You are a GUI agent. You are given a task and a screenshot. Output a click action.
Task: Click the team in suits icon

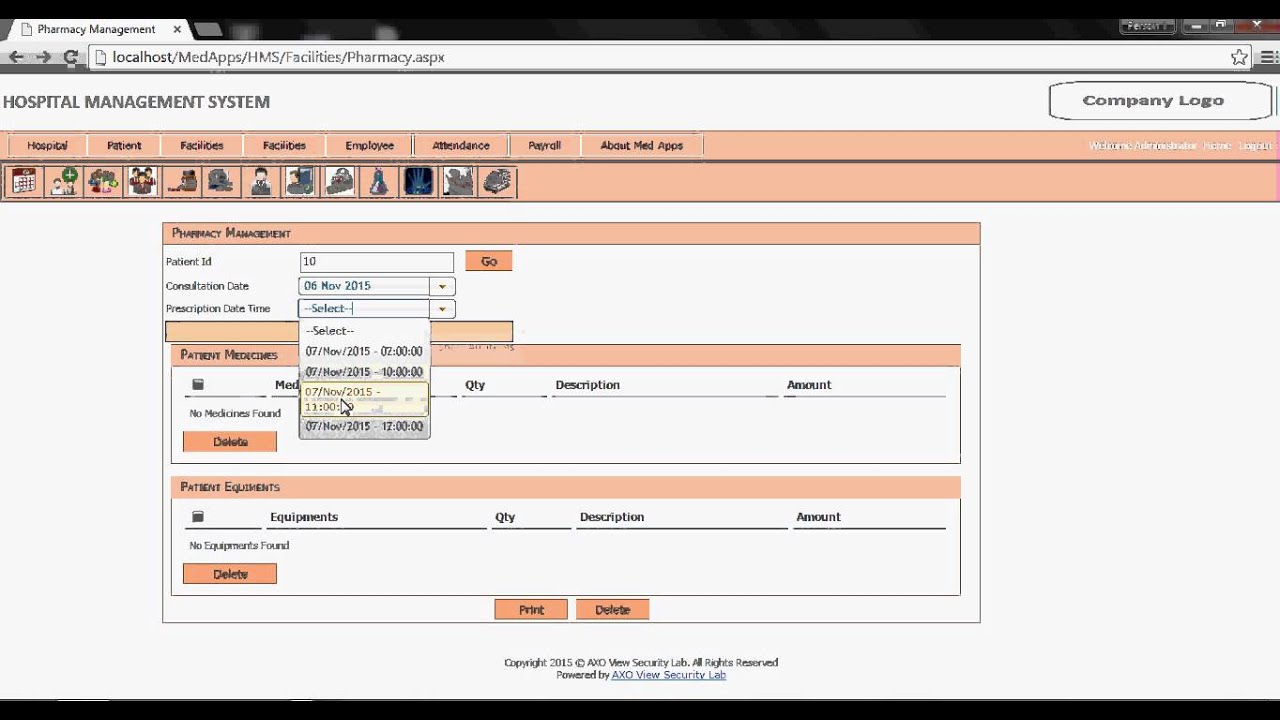point(142,182)
